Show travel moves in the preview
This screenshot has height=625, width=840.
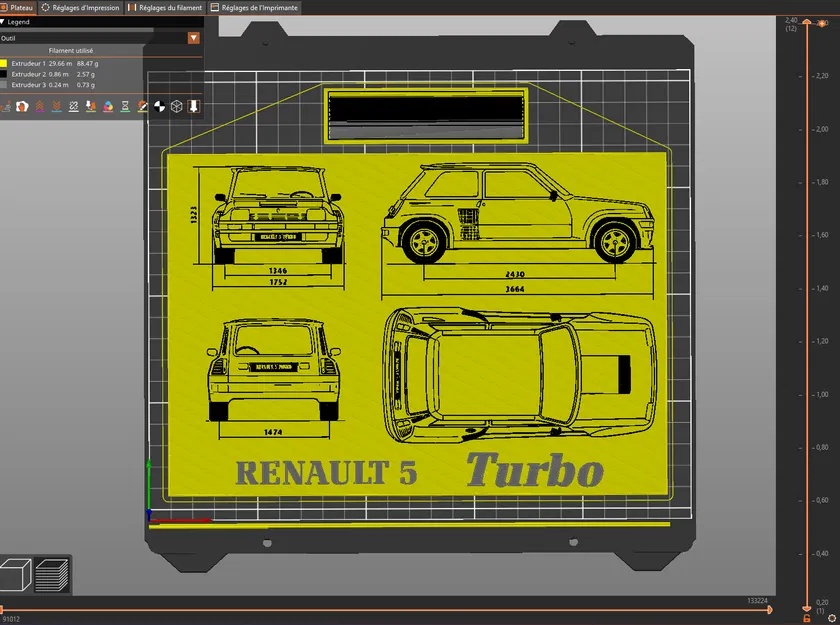pyautogui.click(x=7, y=106)
